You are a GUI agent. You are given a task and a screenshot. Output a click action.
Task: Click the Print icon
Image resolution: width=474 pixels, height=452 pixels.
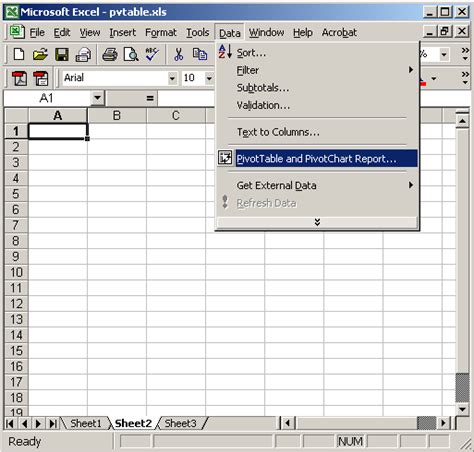(109, 54)
